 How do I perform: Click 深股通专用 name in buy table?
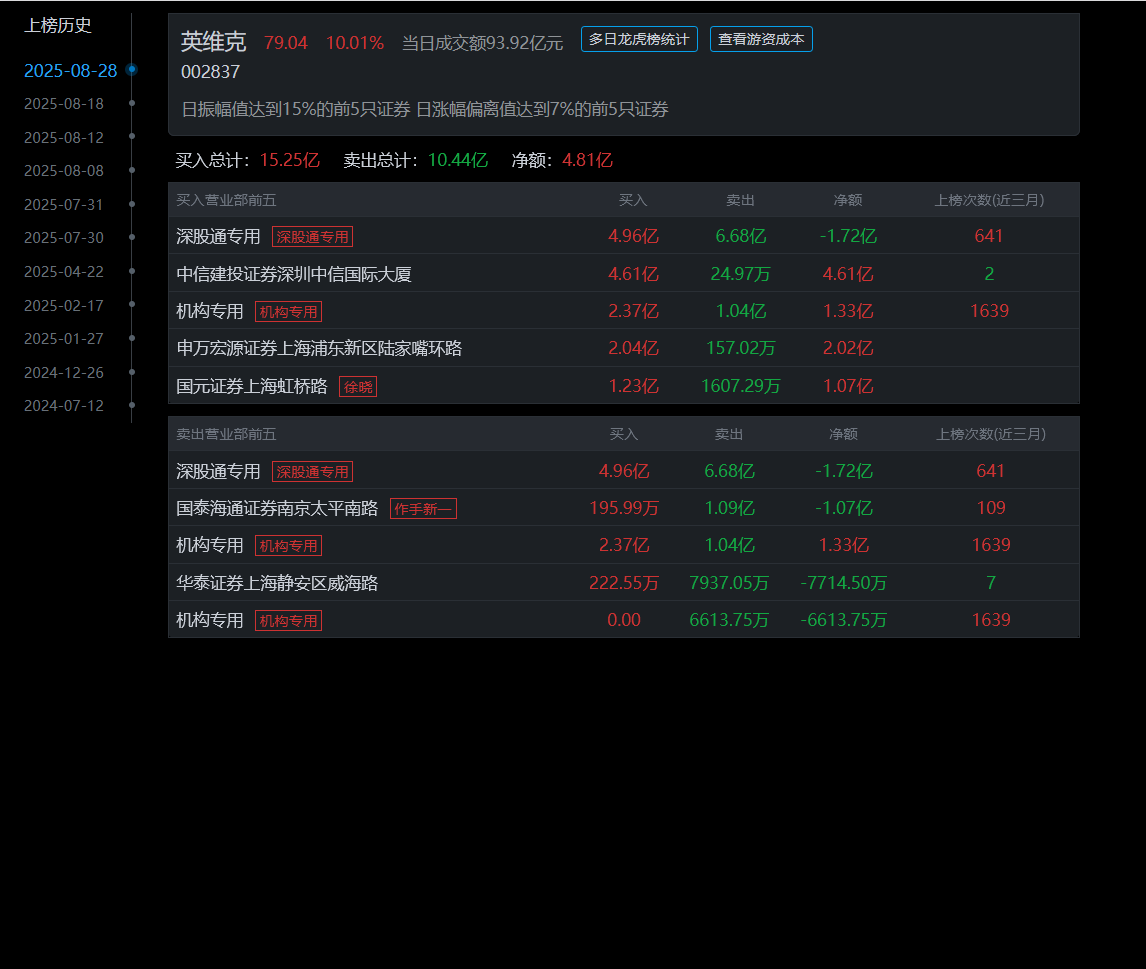pyautogui.click(x=218, y=236)
